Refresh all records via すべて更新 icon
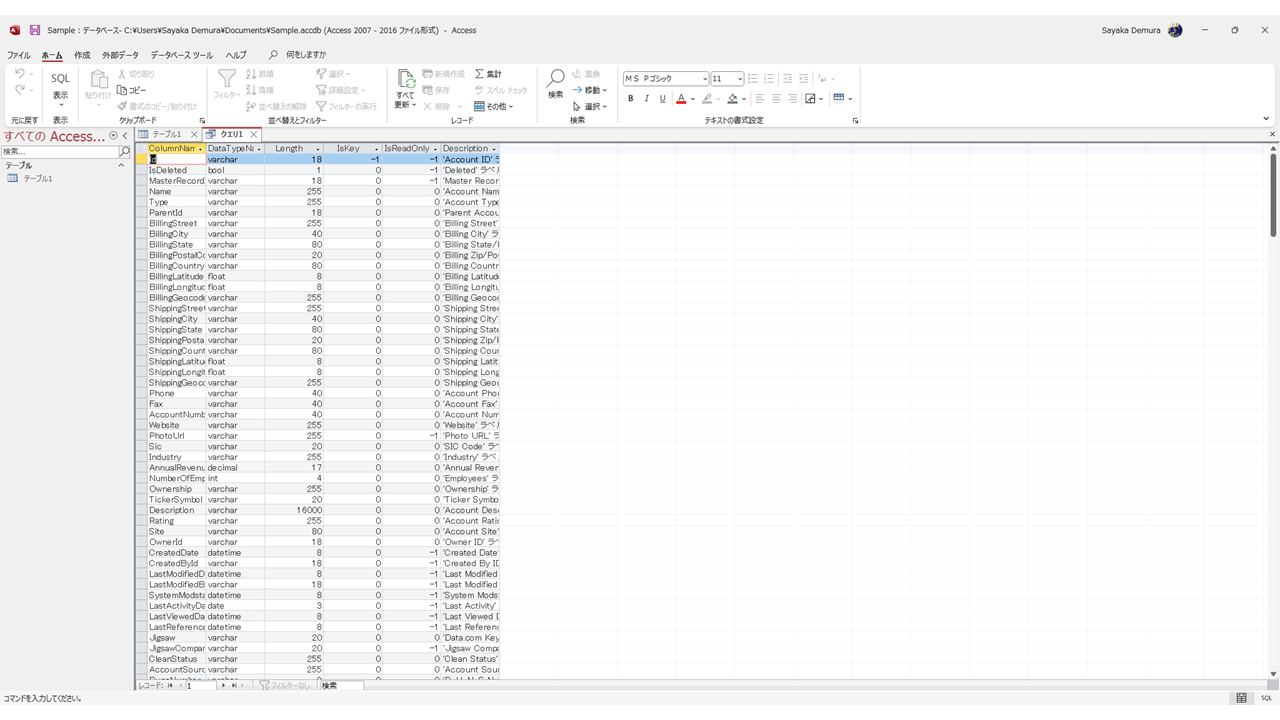 [404, 80]
